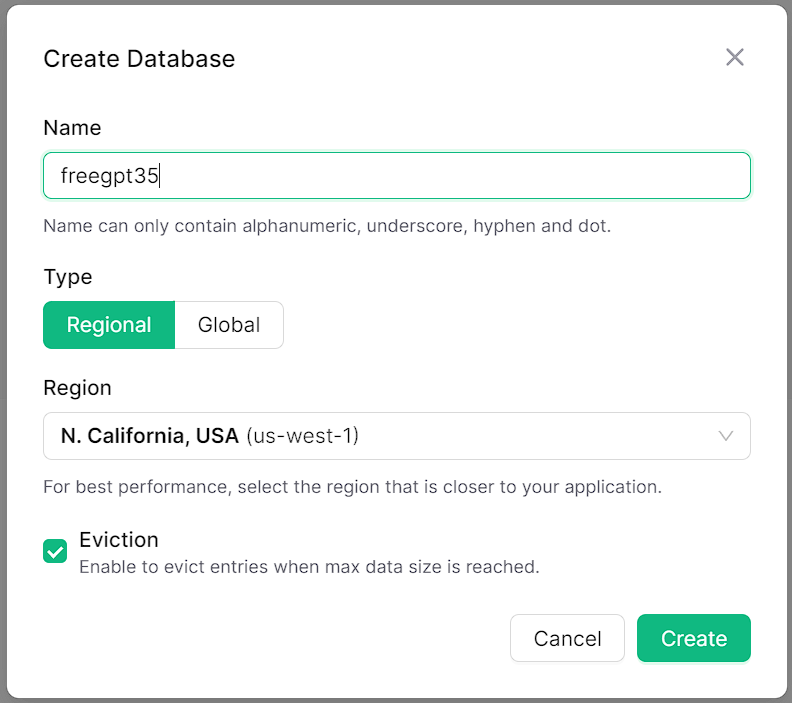Close the Create Database dialog
Screen dimensions: 792x703
(x=735, y=58)
